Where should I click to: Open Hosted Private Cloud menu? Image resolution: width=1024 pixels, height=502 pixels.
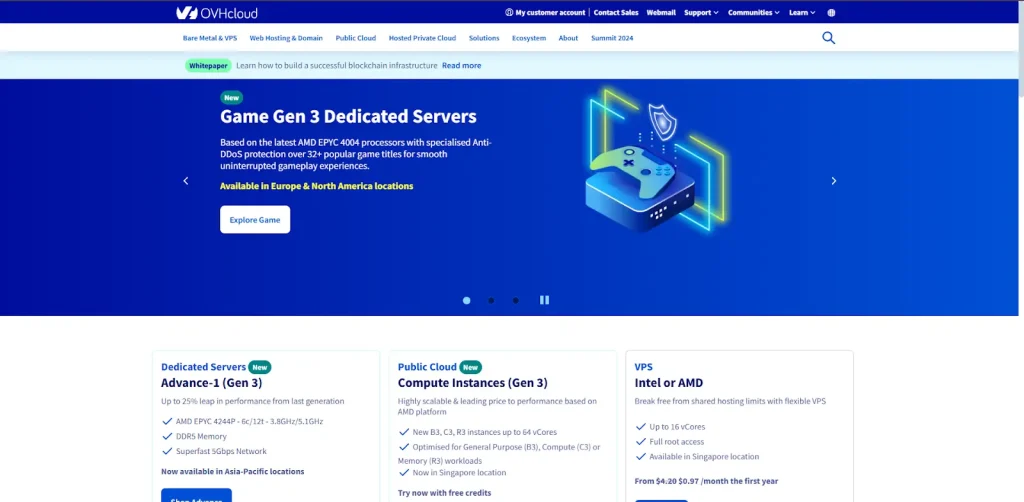pos(422,38)
